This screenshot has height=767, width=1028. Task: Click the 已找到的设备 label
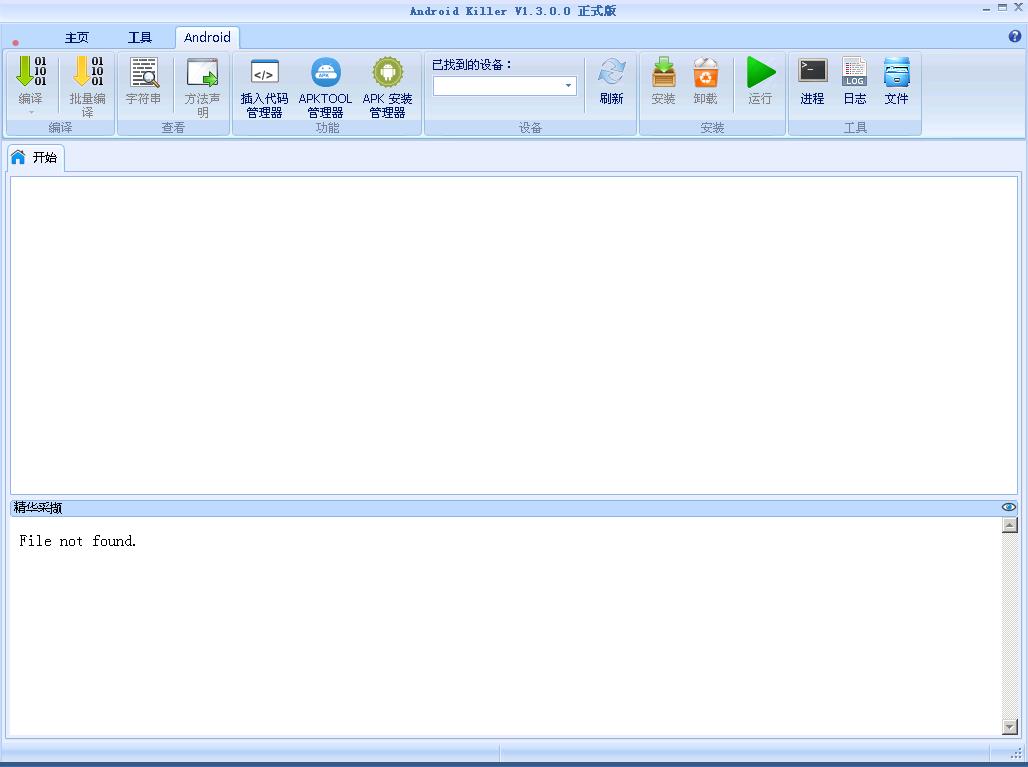pyautogui.click(x=471, y=65)
